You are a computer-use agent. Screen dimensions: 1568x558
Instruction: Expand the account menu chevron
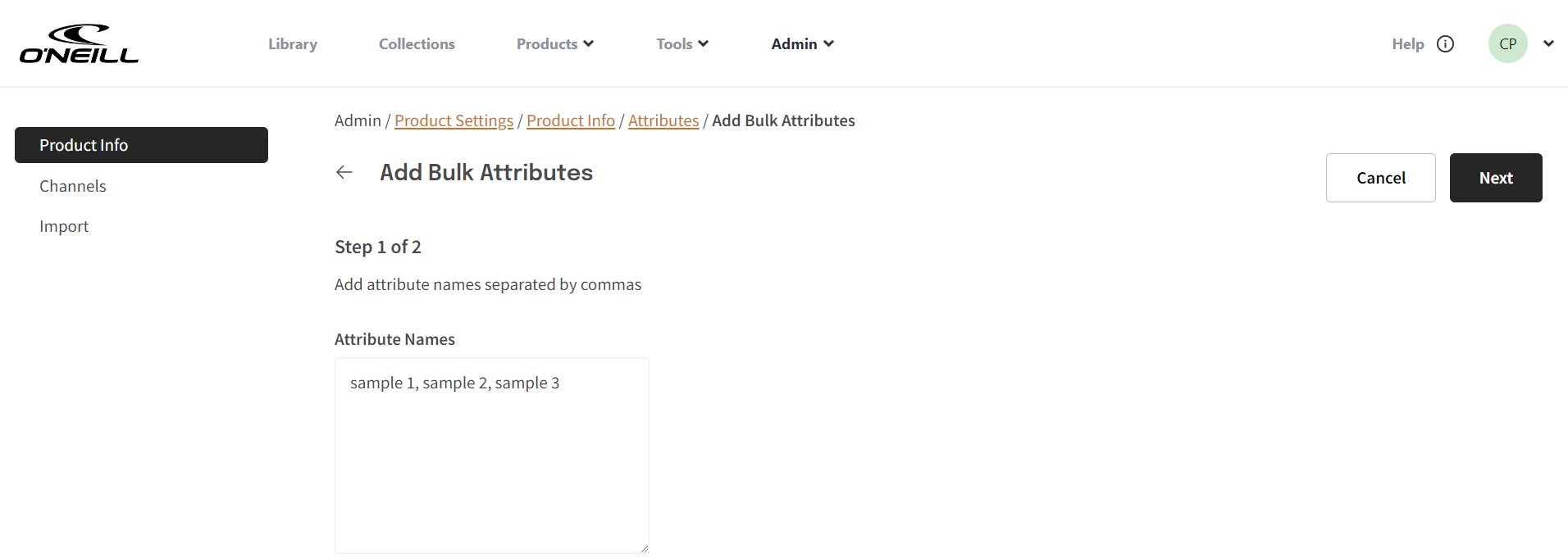[x=1548, y=43]
